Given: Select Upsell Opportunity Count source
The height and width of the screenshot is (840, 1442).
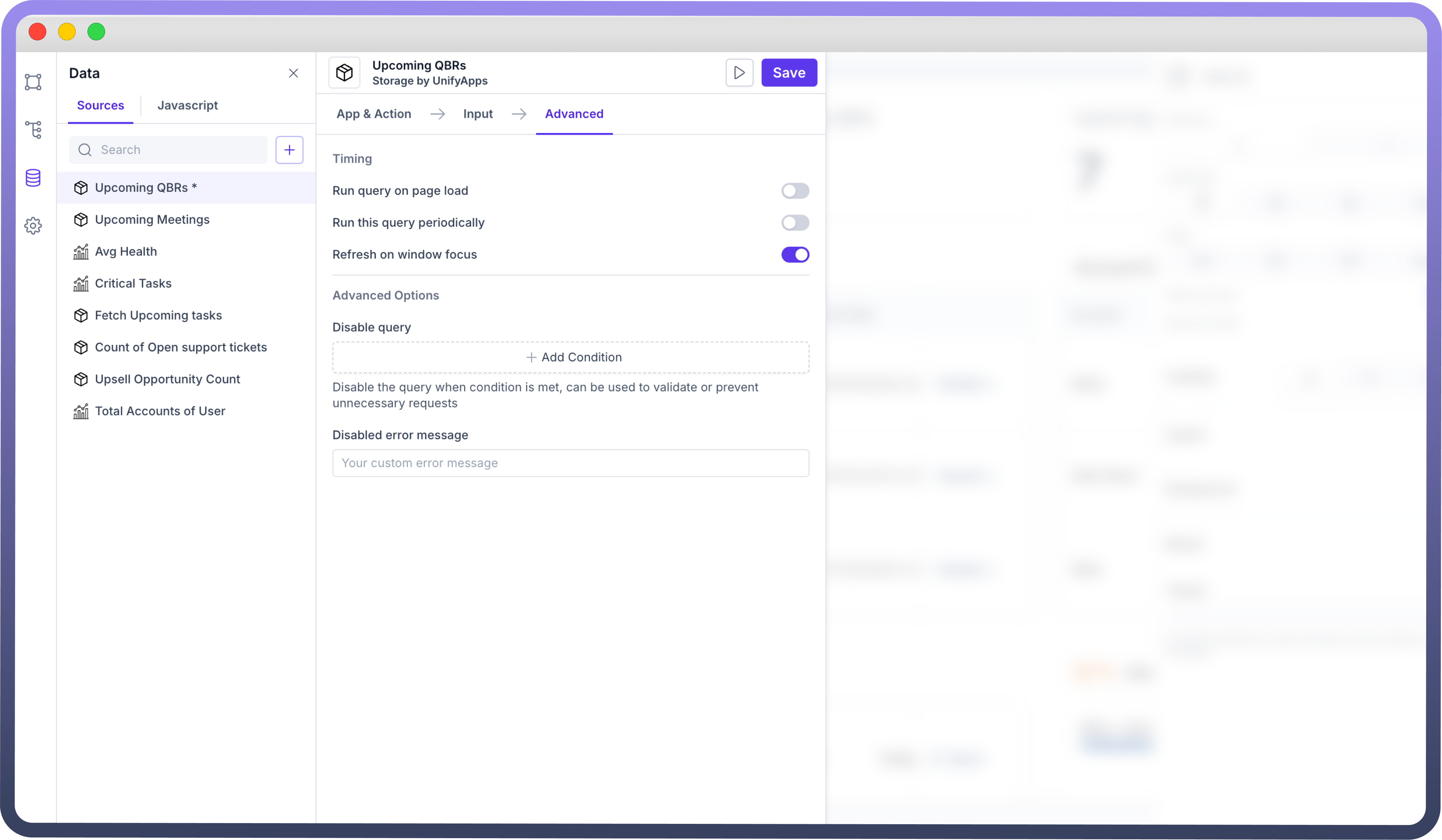Looking at the screenshot, I should tap(167, 379).
